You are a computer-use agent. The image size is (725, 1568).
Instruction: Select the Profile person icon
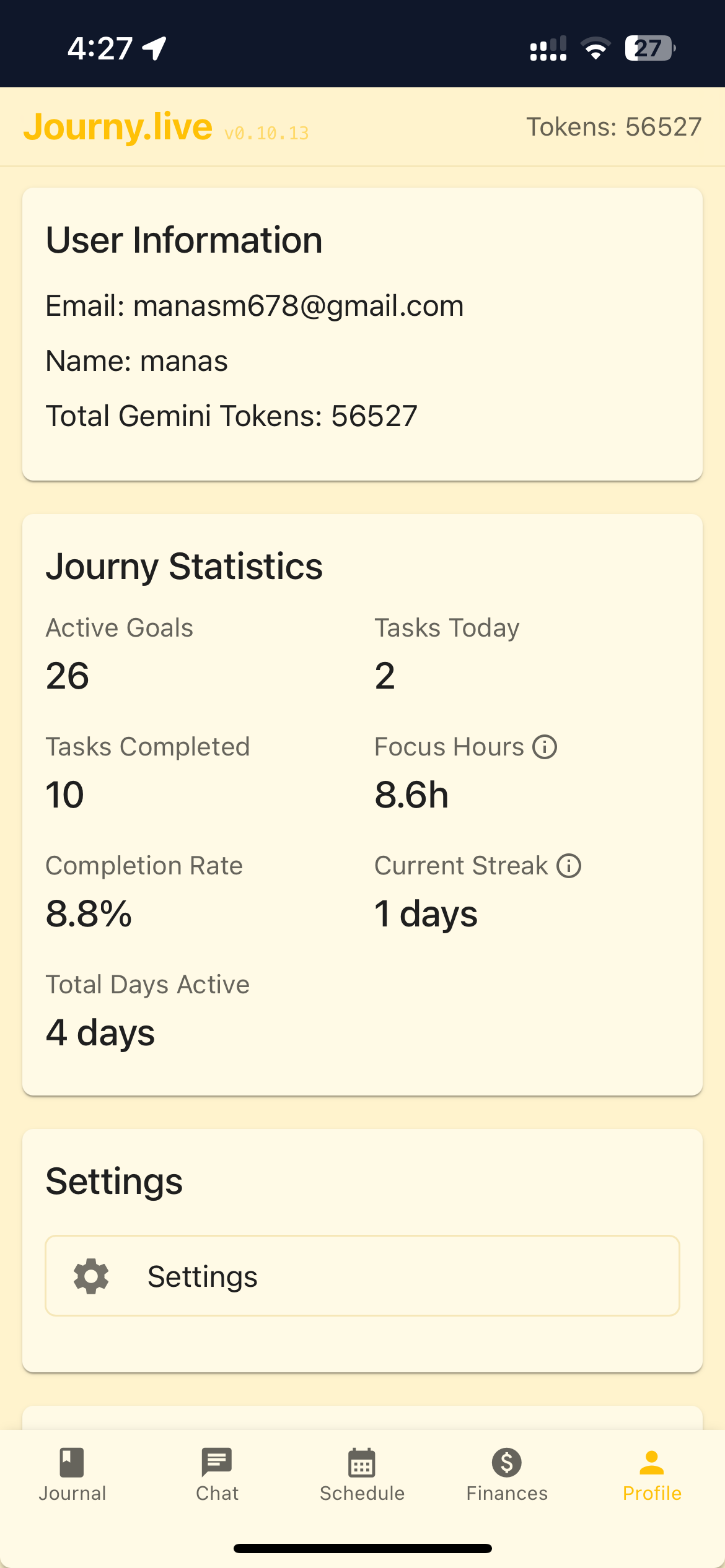[x=652, y=1463]
